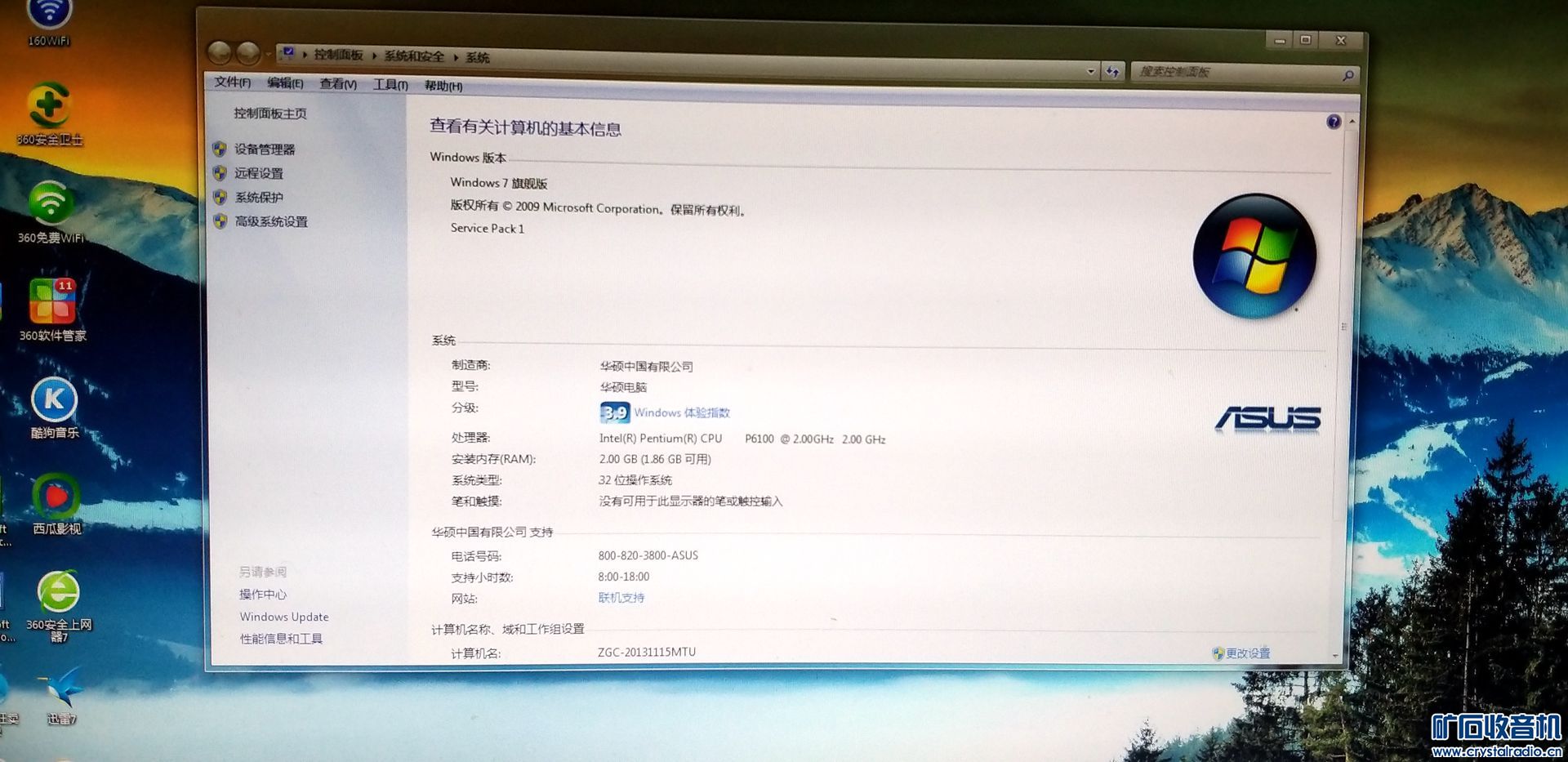
Task: Open the 360安全卫士 desktop icon
Action: pyautogui.click(x=50, y=107)
